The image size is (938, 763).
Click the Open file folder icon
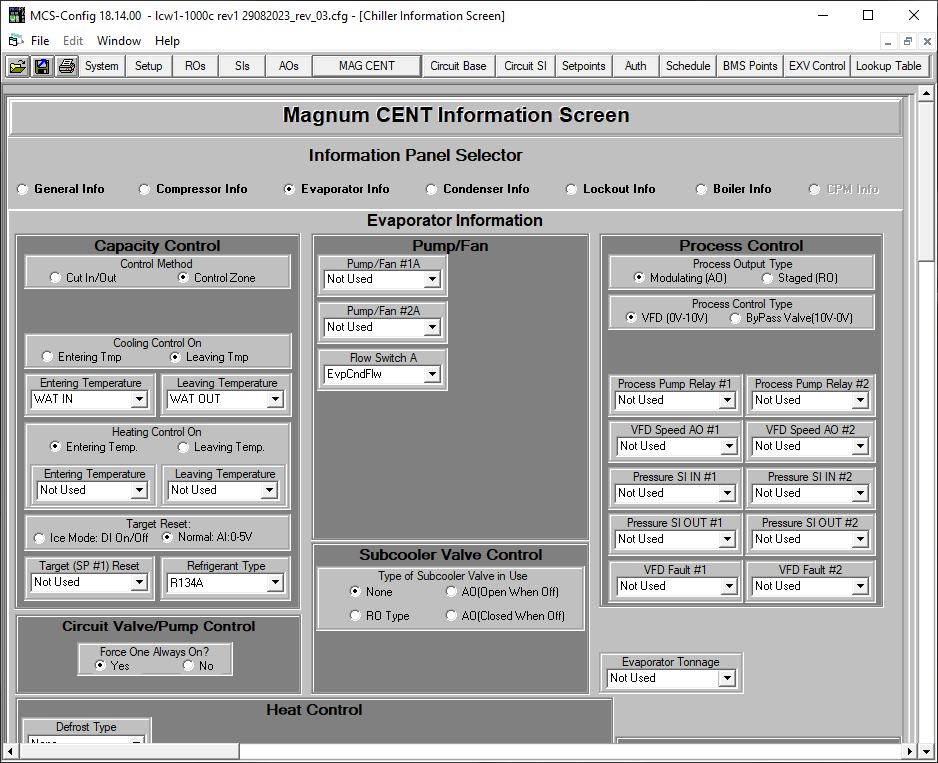point(18,66)
